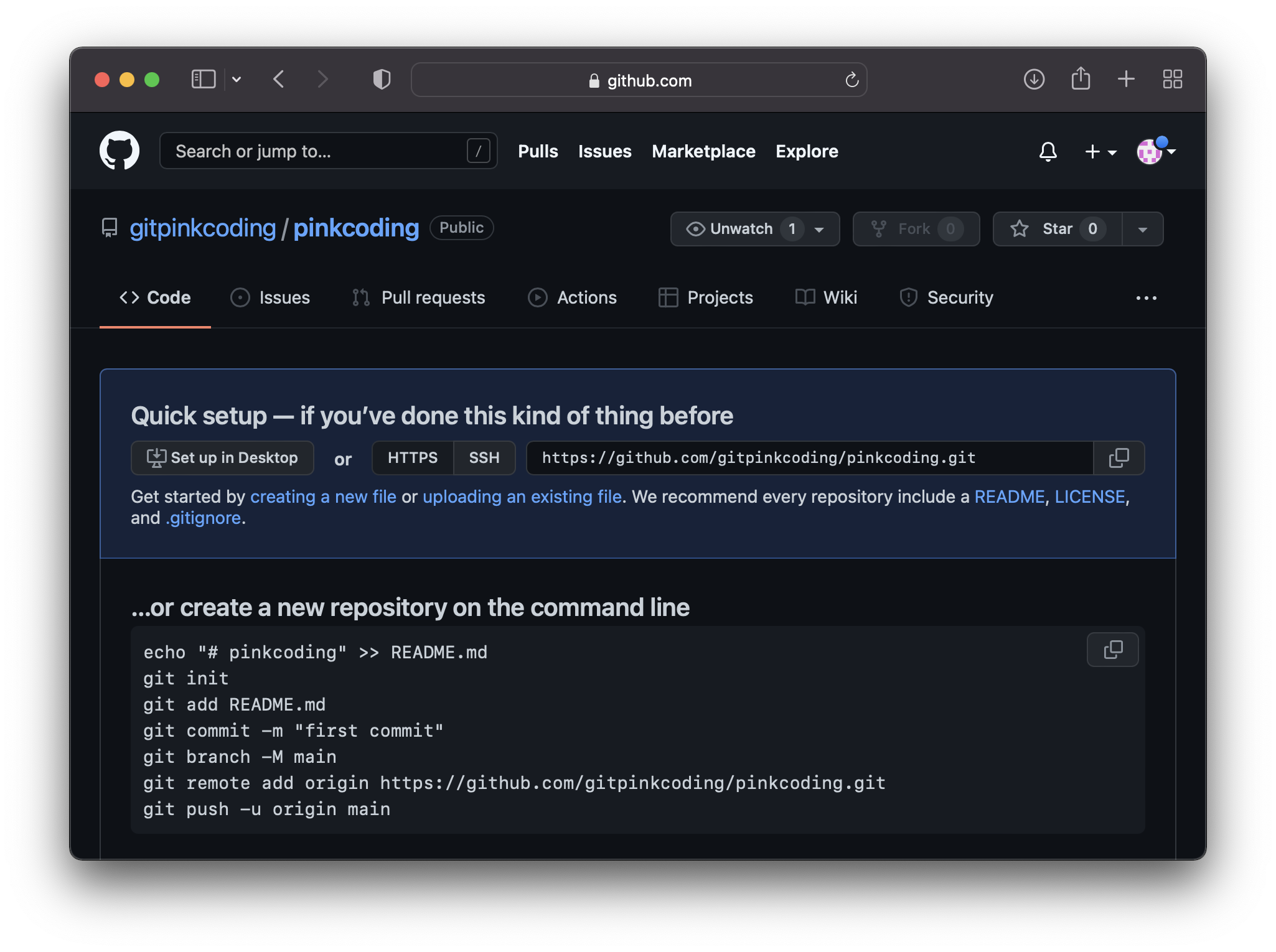1276x952 pixels.
Task: Reload the github.com page
Action: (851, 80)
